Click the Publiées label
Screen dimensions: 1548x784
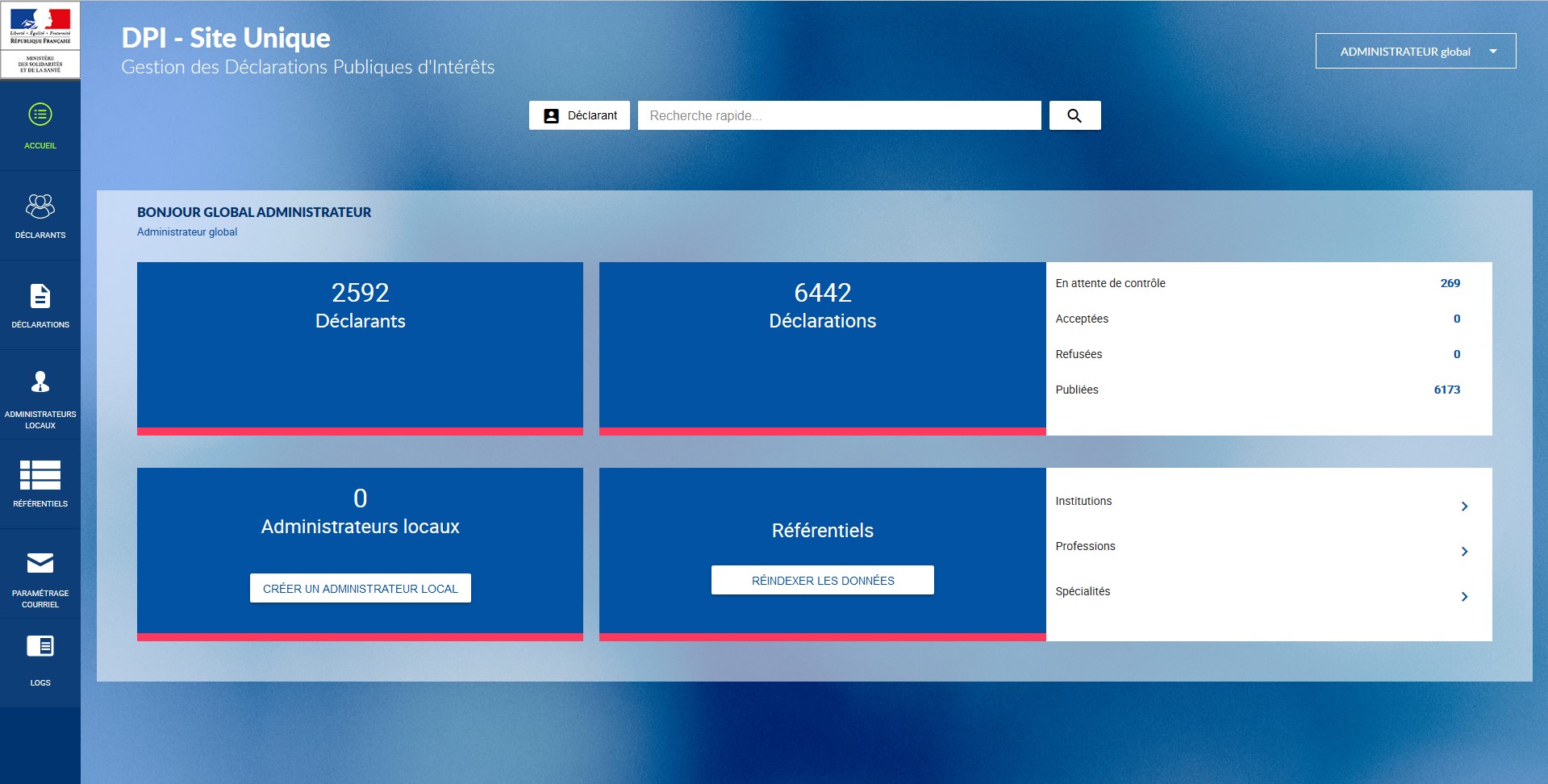coord(1077,390)
